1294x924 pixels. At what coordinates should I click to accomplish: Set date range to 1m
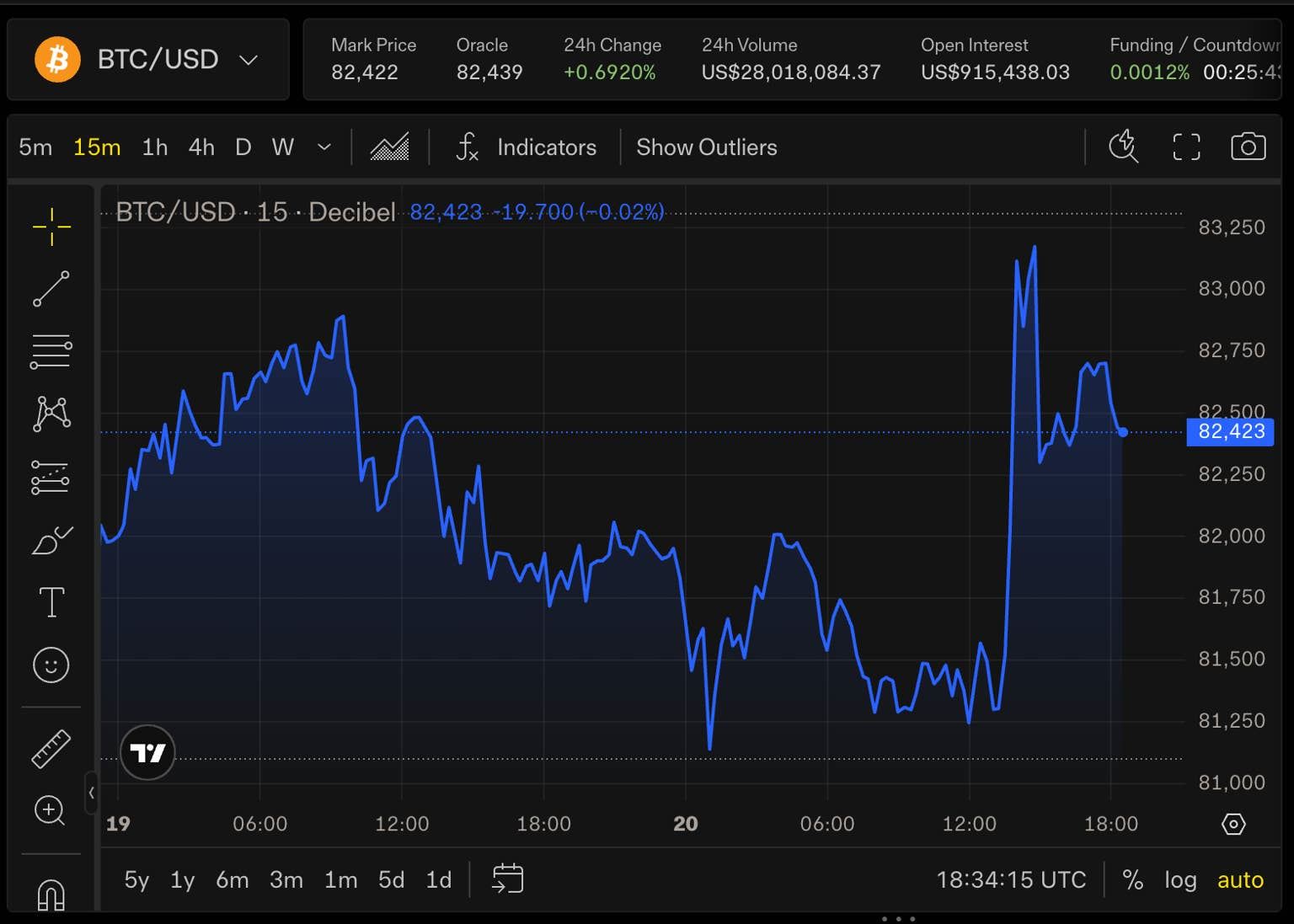click(x=341, y=879)
